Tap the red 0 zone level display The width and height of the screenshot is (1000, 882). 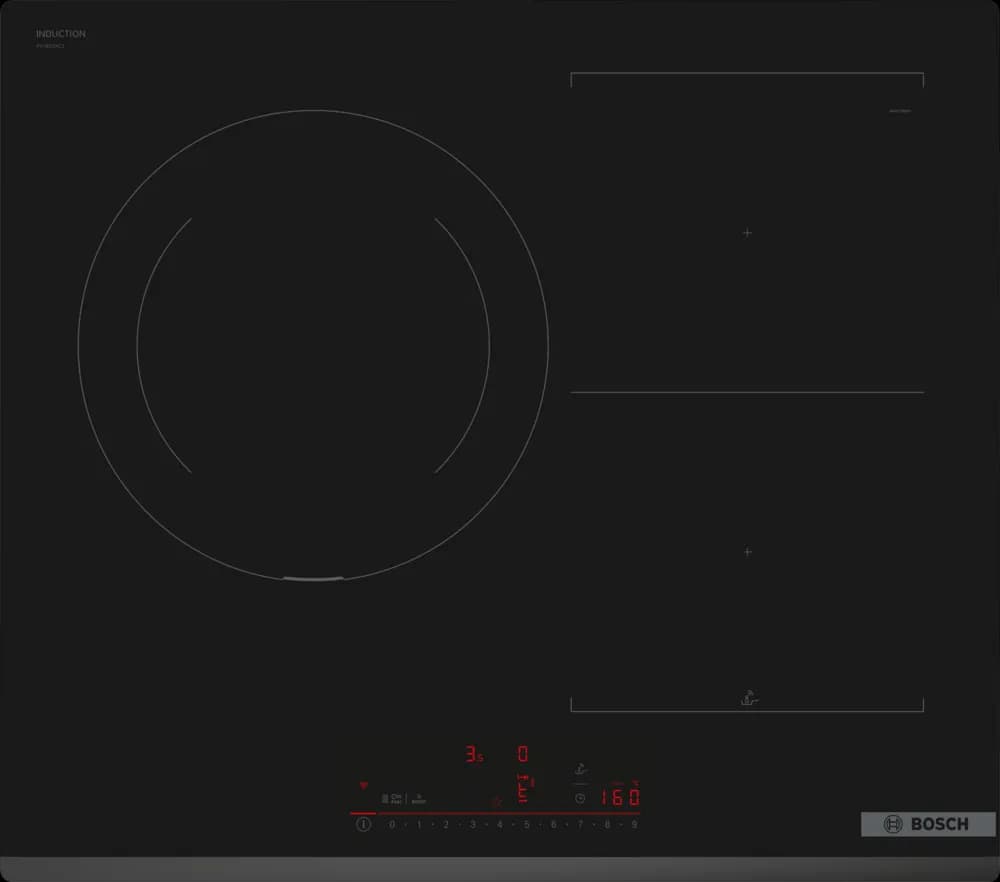point(522,755)
